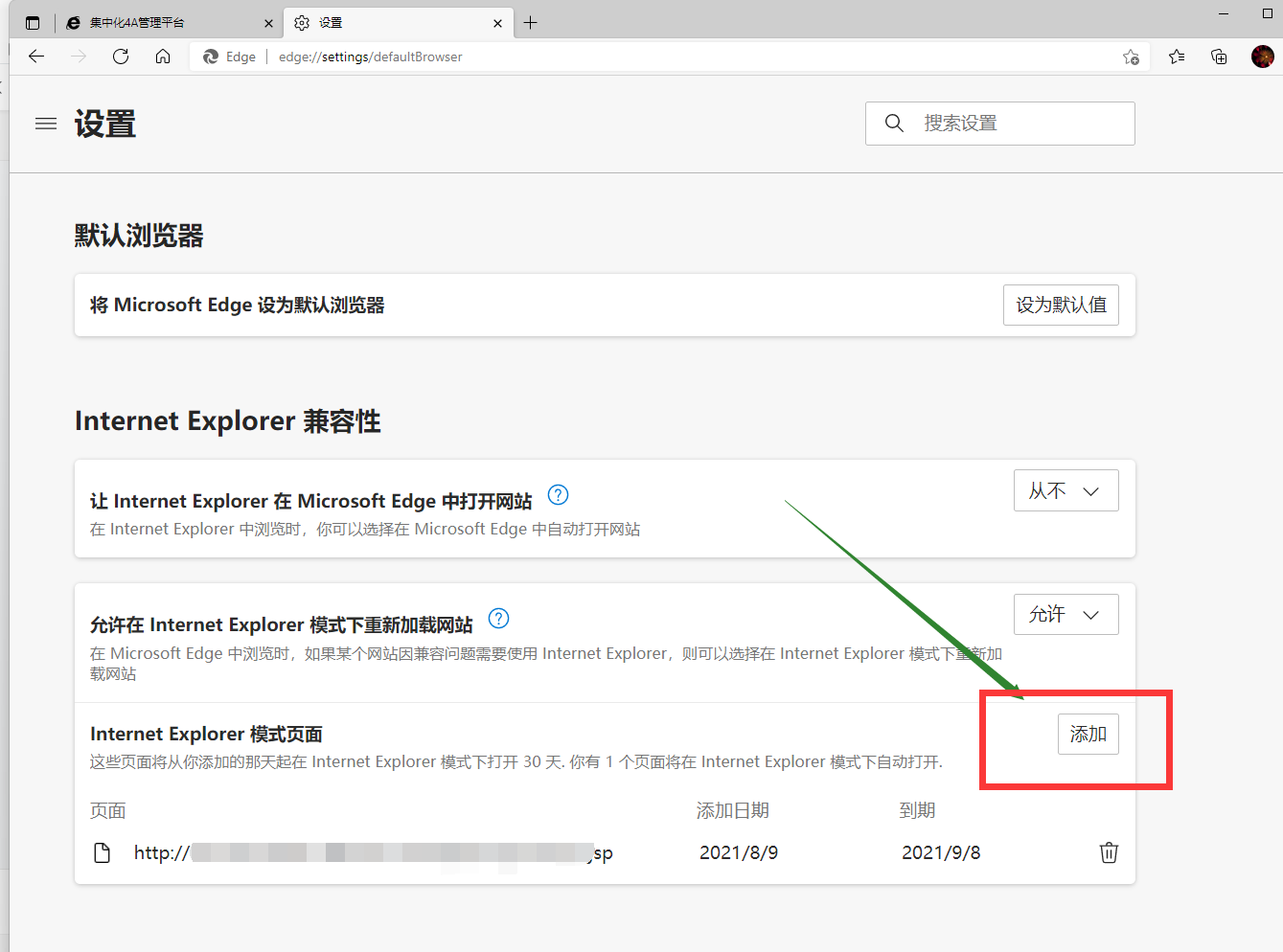Open help for 允许在 IE 模式下重新加载网站
The width and height of the screenshot is (1283, 952).
click(x=498, y=618)
